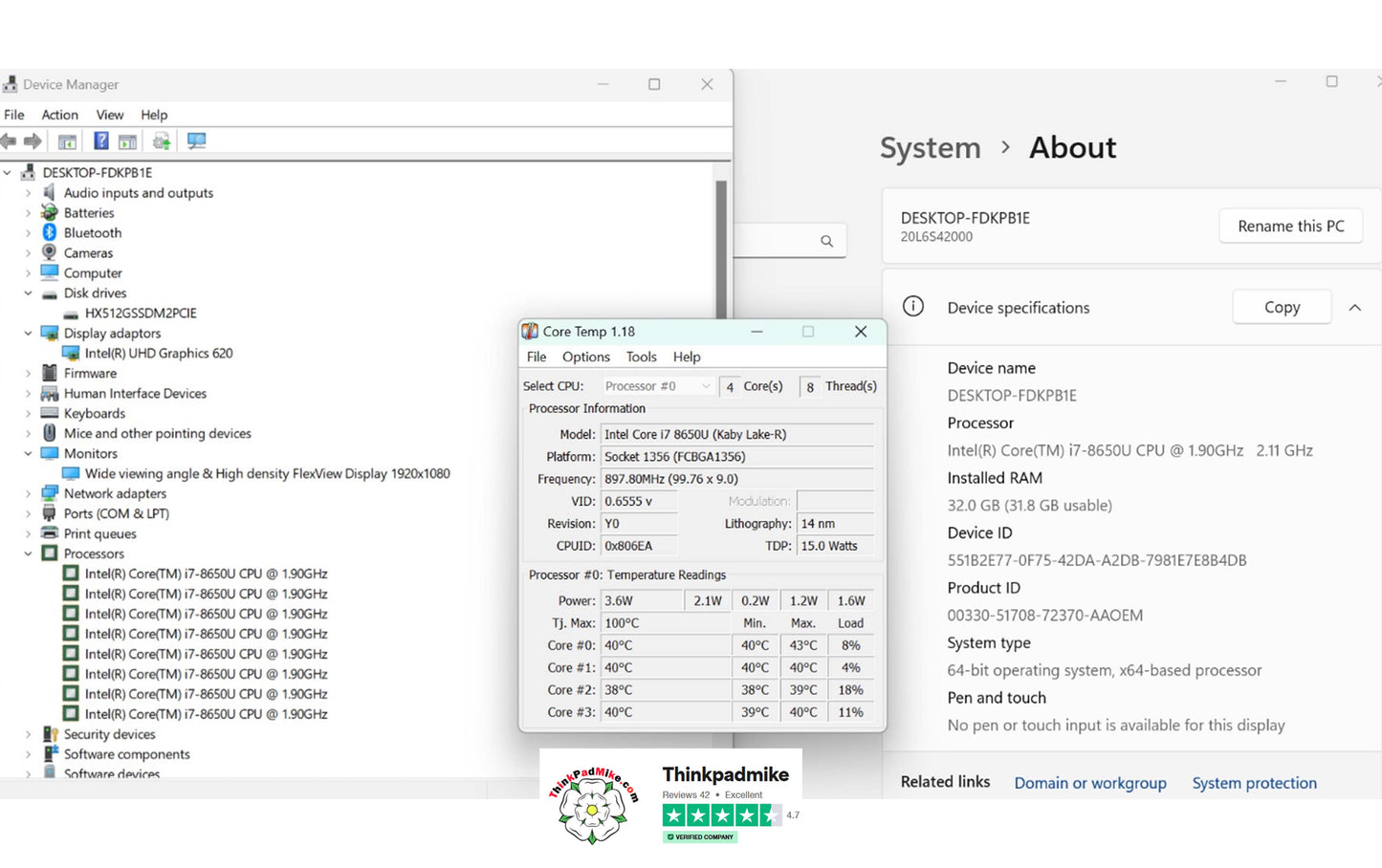
Task: Select the Cameras webcam icon
Action: [x=50, y=252]
